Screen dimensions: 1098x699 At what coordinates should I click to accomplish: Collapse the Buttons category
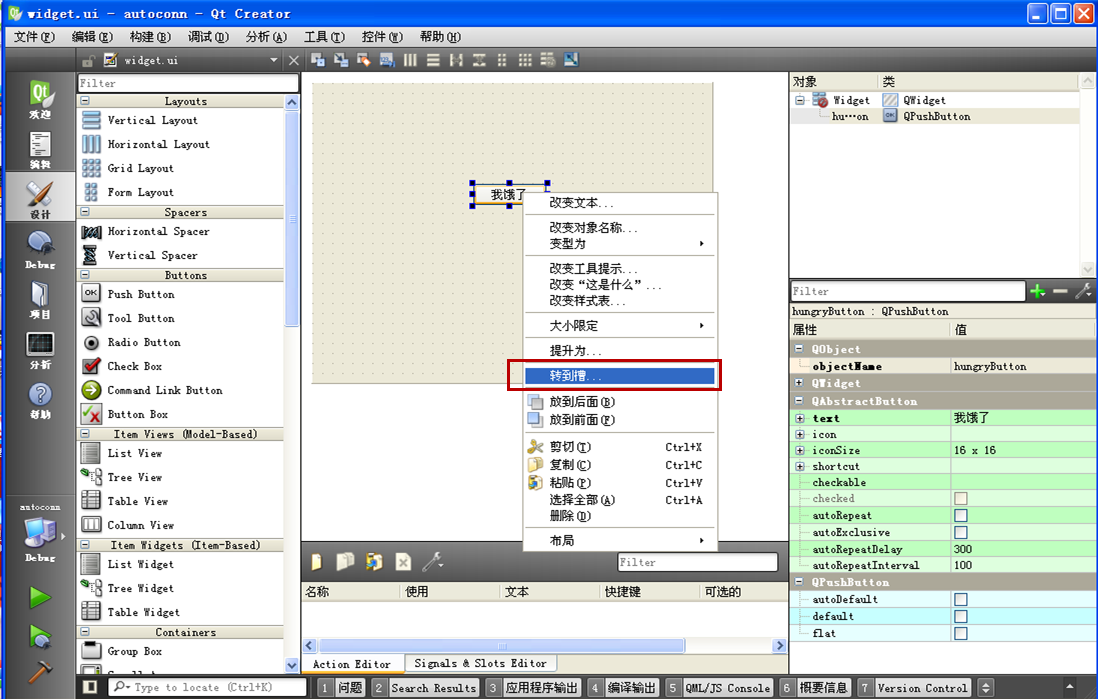(x=85, y=275)
